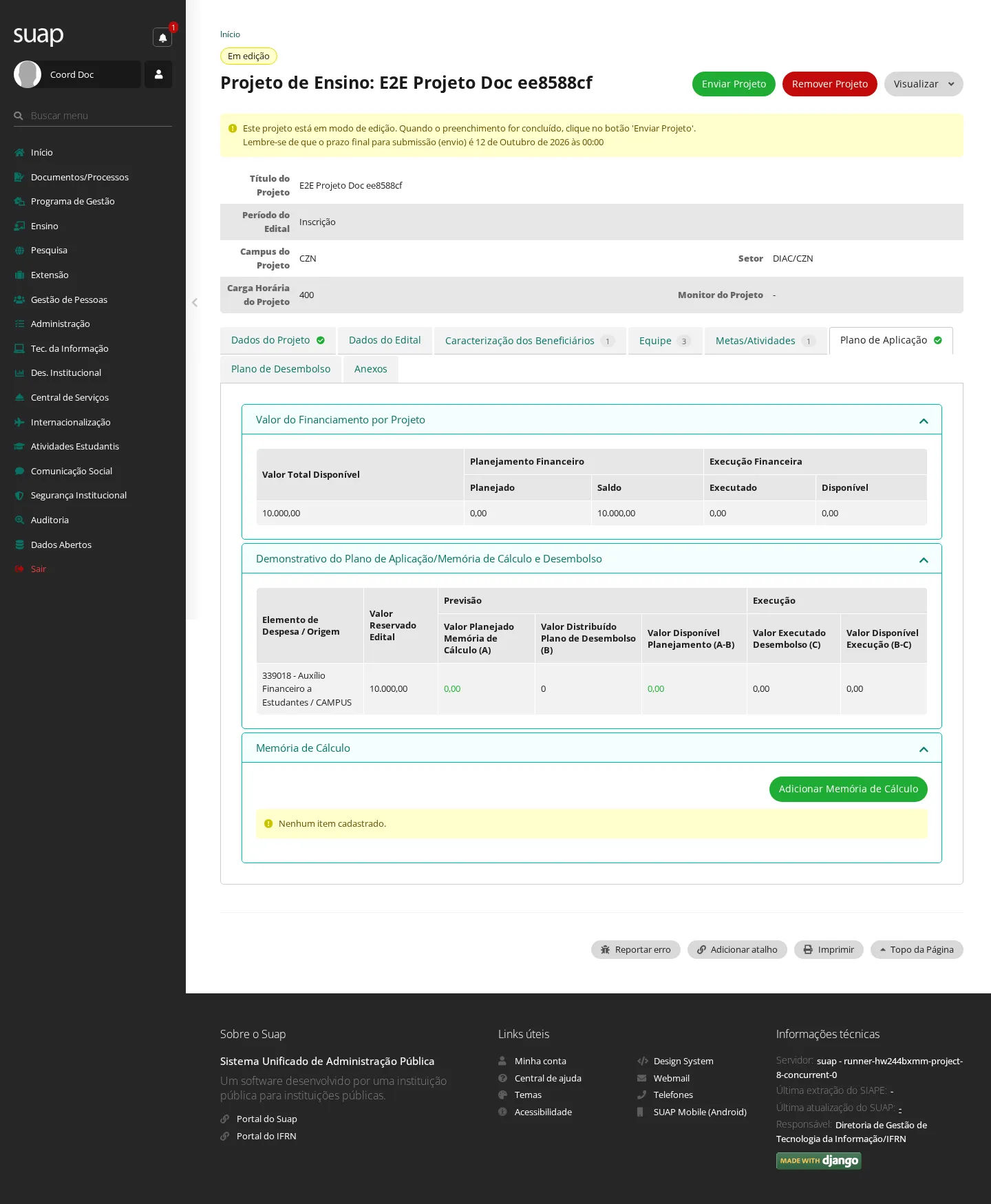Click the Enviar Projeto button
Image resolution: width=991 pixels, height=1204 pixels.
tap(734, 84)
